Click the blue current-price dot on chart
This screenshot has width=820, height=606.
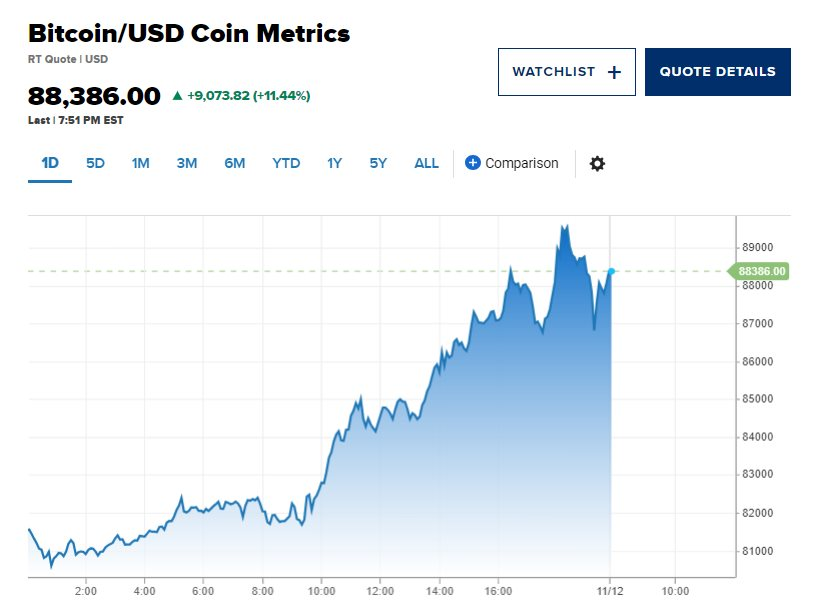pos(611,271)
